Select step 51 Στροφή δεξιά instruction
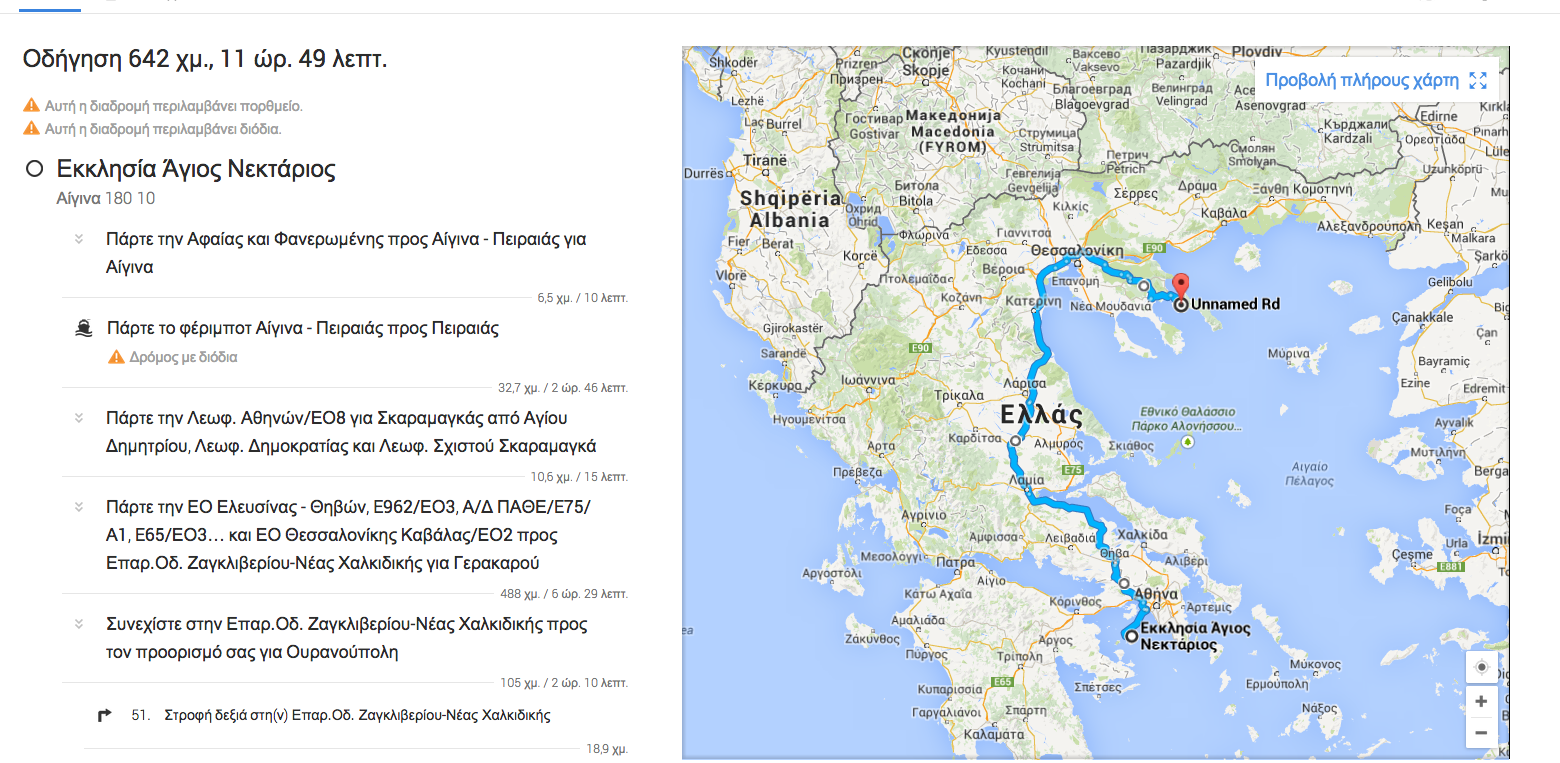The width and height of the screenshot is (1560, 763). [357, 715]
